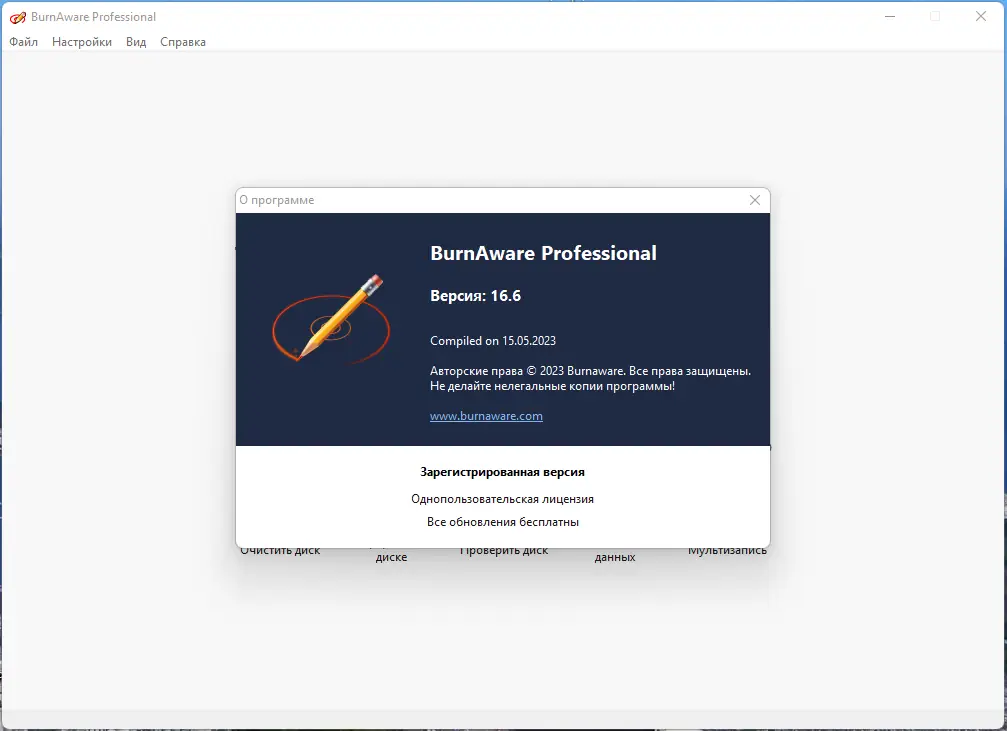Click the partially hidden данных tool
The image size is (1007, 731).
point(614,556)
